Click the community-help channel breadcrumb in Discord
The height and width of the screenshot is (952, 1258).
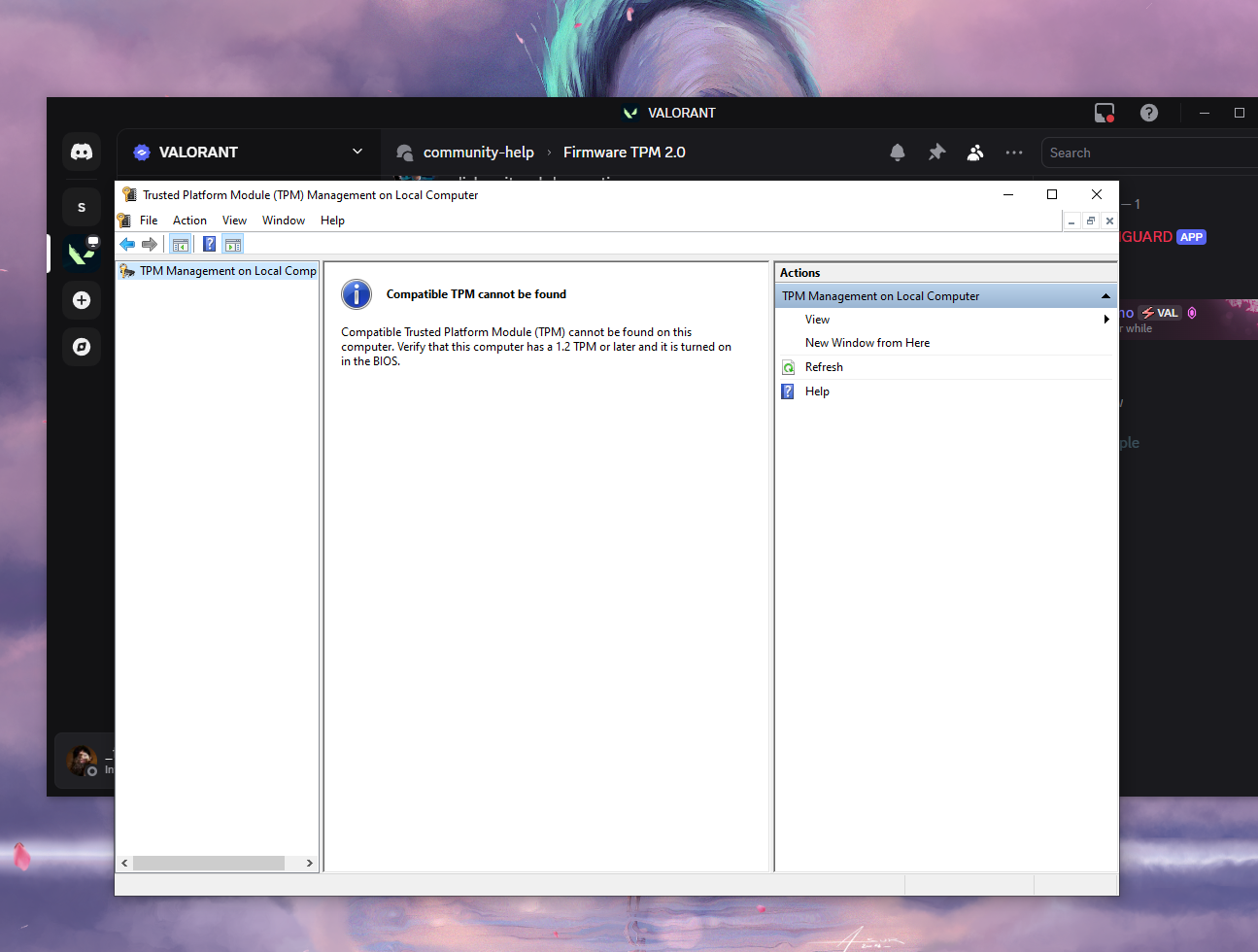[x=479, y=153]
